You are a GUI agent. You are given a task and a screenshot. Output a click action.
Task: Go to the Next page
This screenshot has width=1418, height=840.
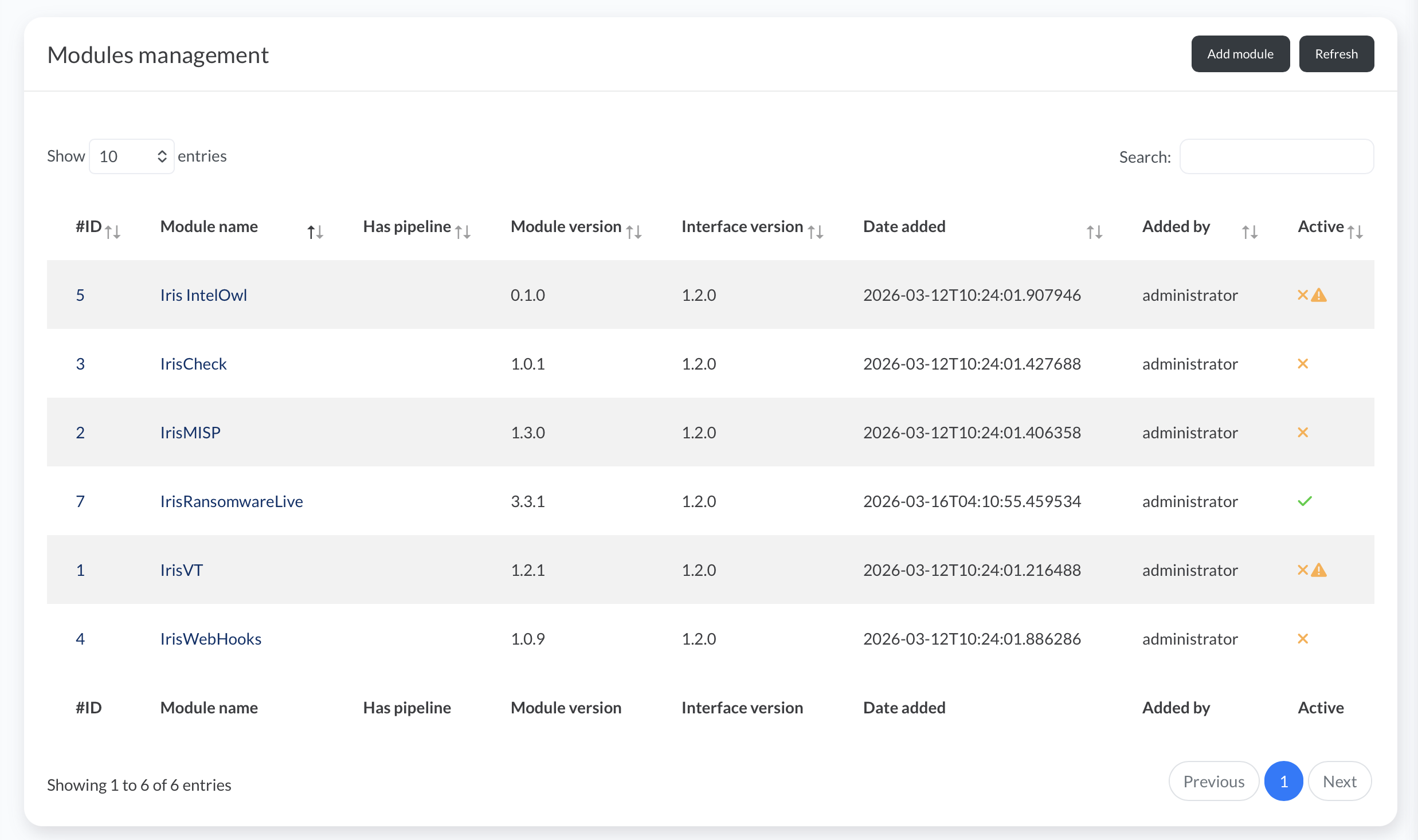1339,781
